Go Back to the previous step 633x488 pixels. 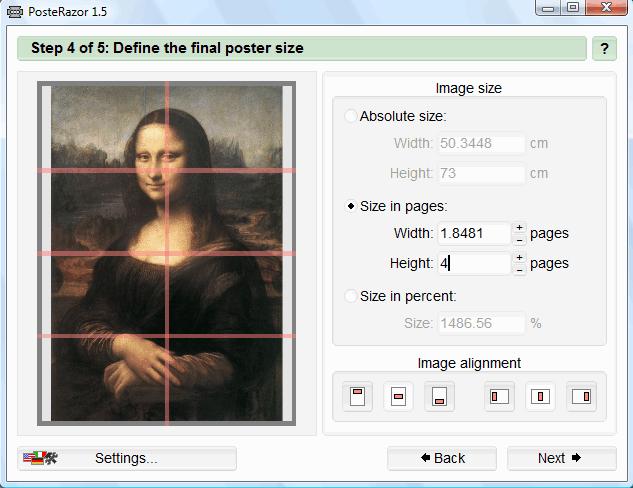(442, 458)
